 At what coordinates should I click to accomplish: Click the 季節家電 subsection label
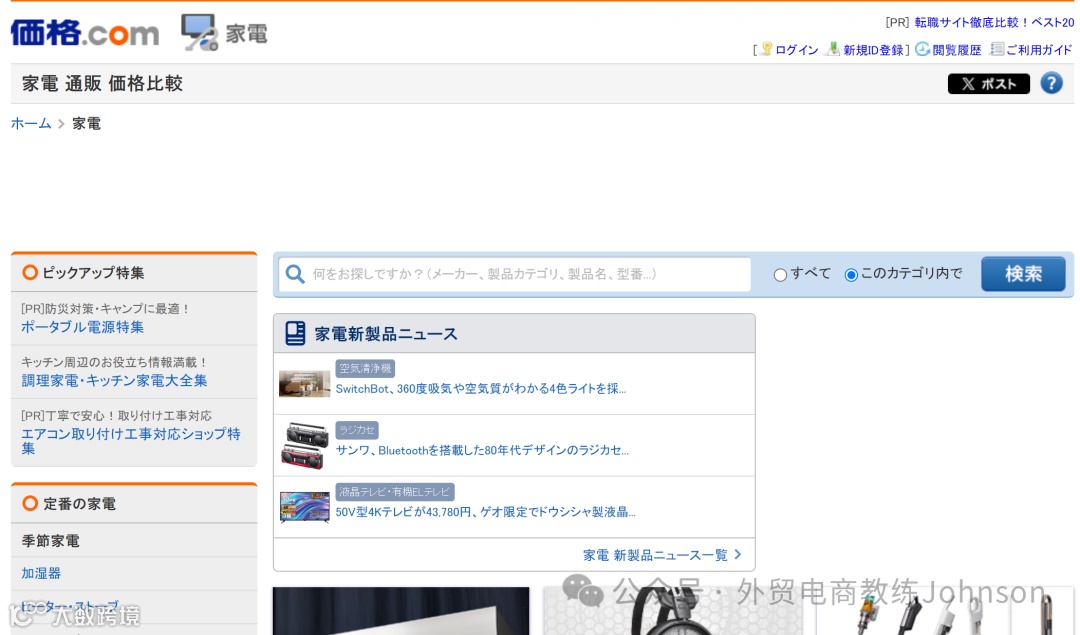click(x=50, y=541)
